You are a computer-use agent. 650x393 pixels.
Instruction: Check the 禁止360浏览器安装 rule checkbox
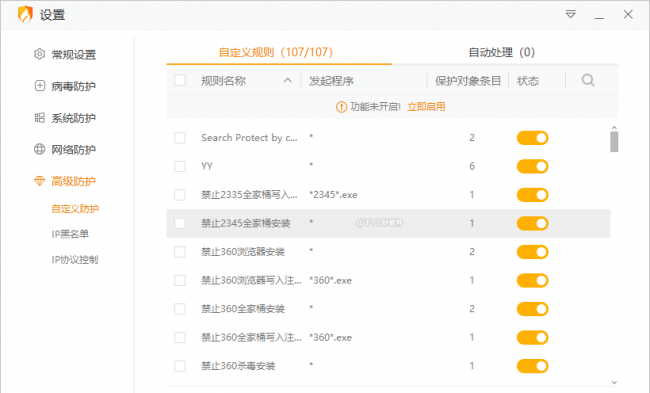180,252
